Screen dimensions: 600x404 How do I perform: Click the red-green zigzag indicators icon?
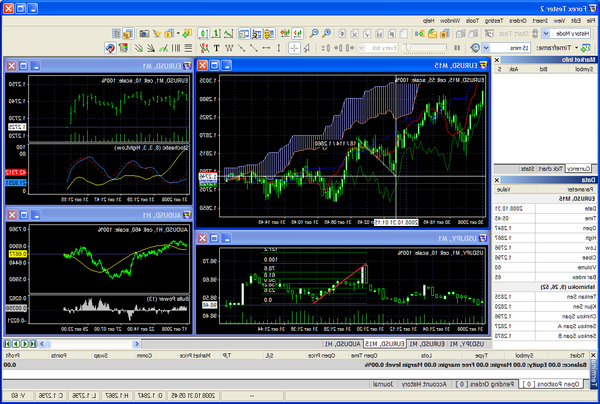(x=204, y=48)
